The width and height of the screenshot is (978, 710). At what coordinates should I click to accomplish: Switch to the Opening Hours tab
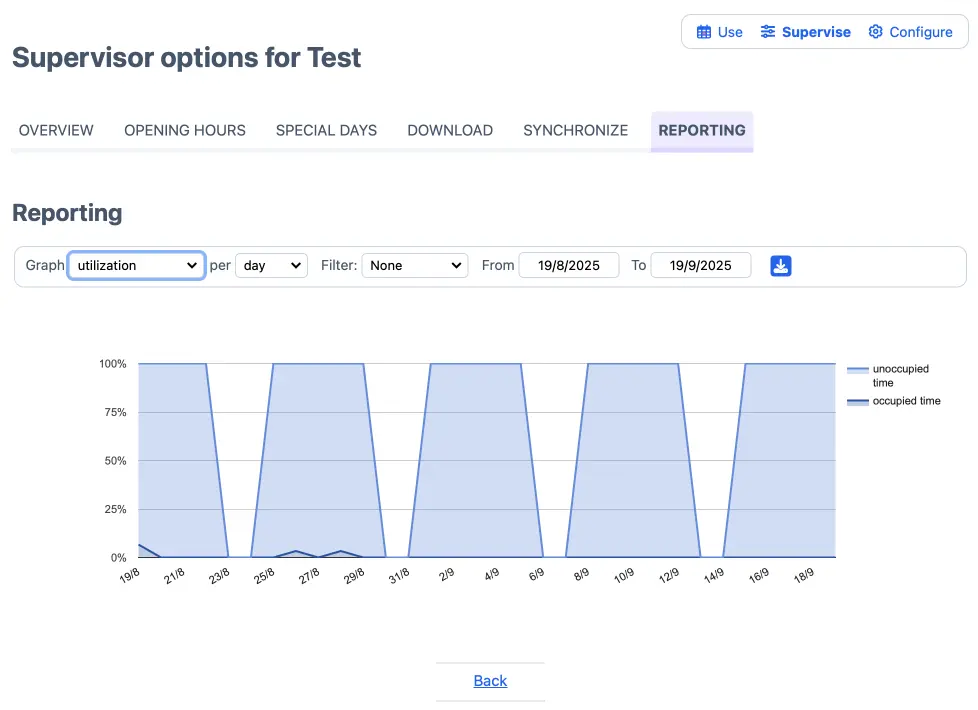pyautogui.click(x=185, y=130)
